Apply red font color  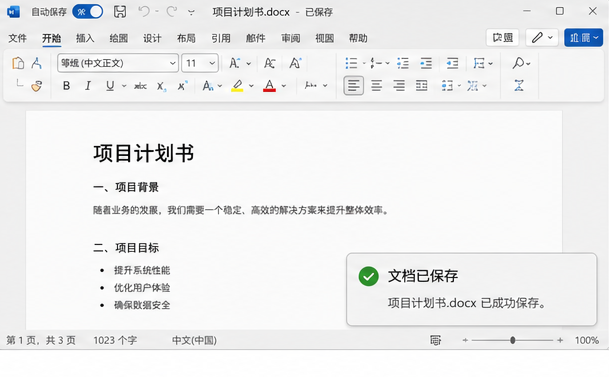click(x=269, y=86)
